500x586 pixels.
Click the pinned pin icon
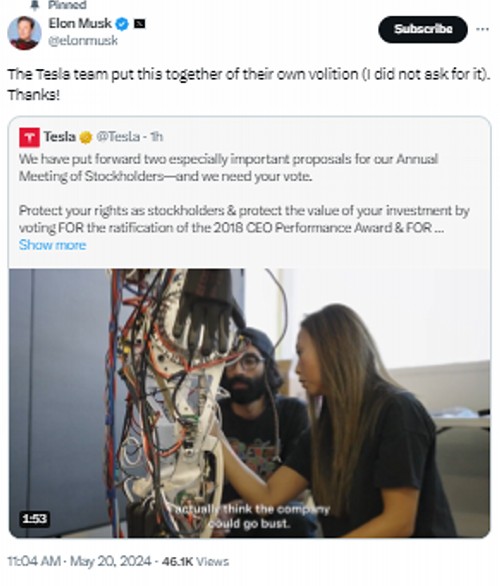tap(35, 5)
